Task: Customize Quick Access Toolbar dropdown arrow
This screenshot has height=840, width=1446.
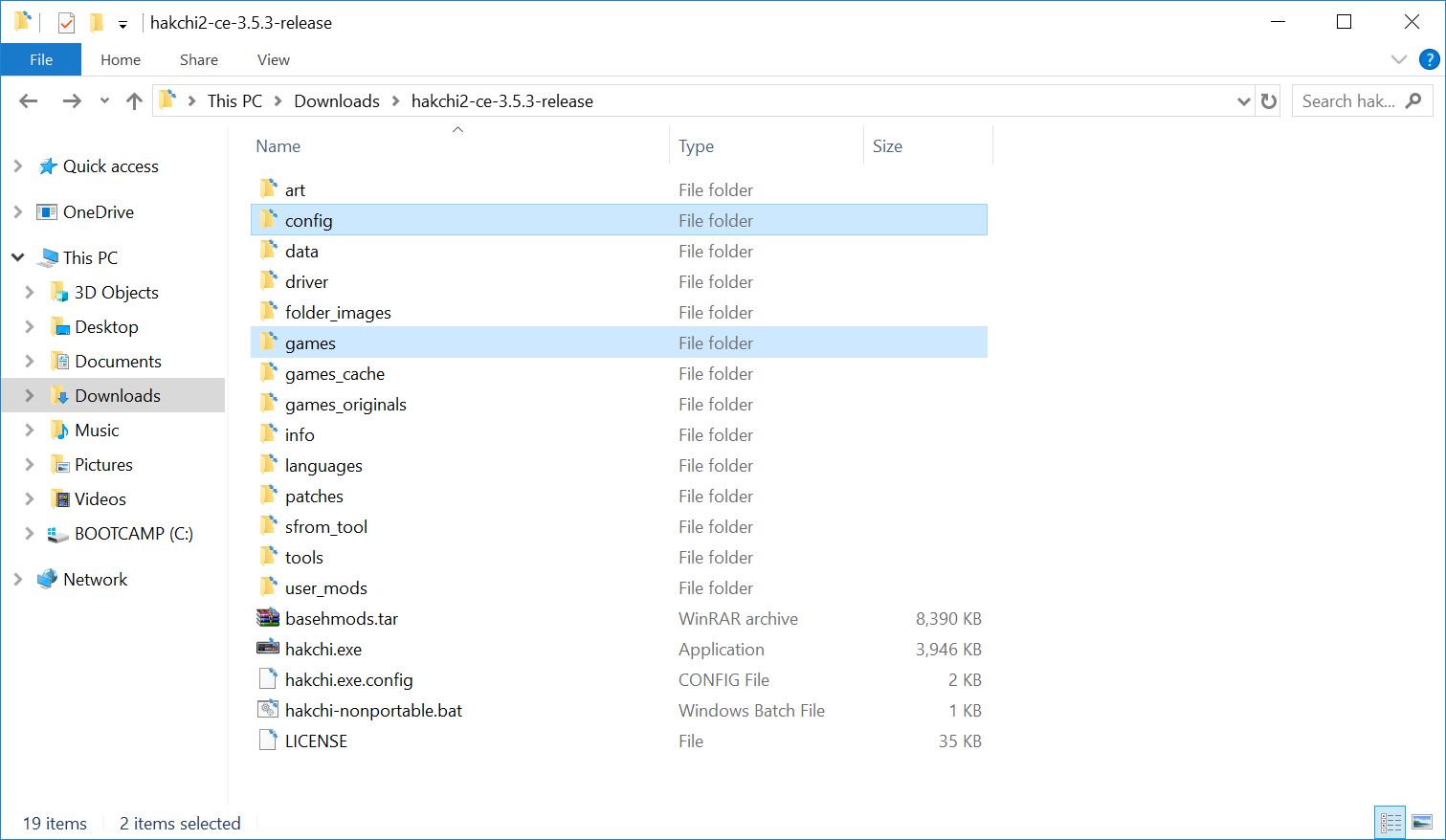Action: [x=122, y=25]
